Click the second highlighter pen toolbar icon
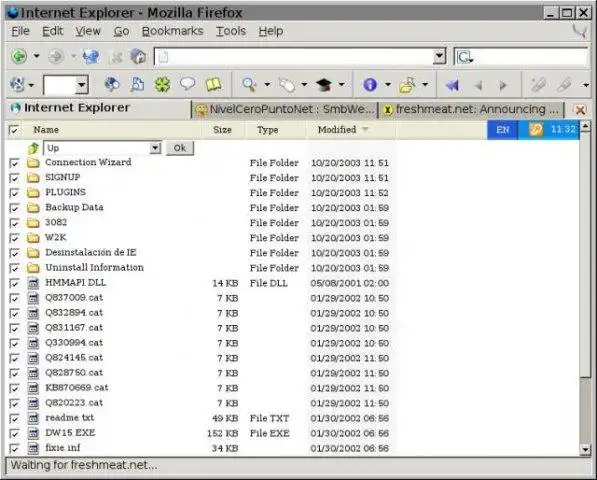The image size is (597, 480). [563, 85]
